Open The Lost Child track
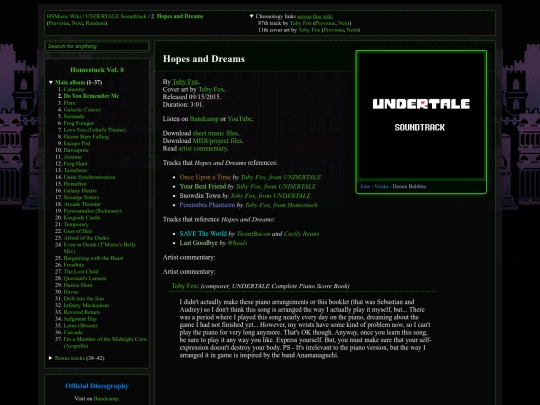Screen dimensions: 540x405 click(x=81, y=272)
